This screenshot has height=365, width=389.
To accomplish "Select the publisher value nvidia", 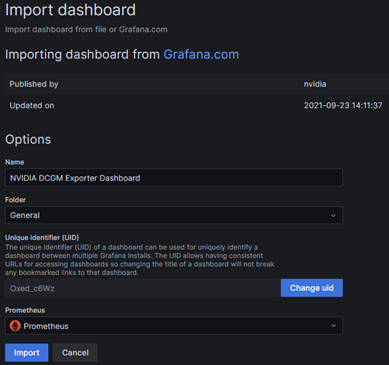I will click(x=315, y=84).
